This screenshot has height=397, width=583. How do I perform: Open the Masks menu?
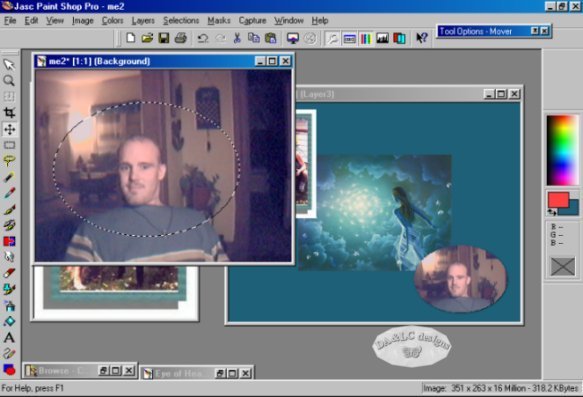coord(219,20)
